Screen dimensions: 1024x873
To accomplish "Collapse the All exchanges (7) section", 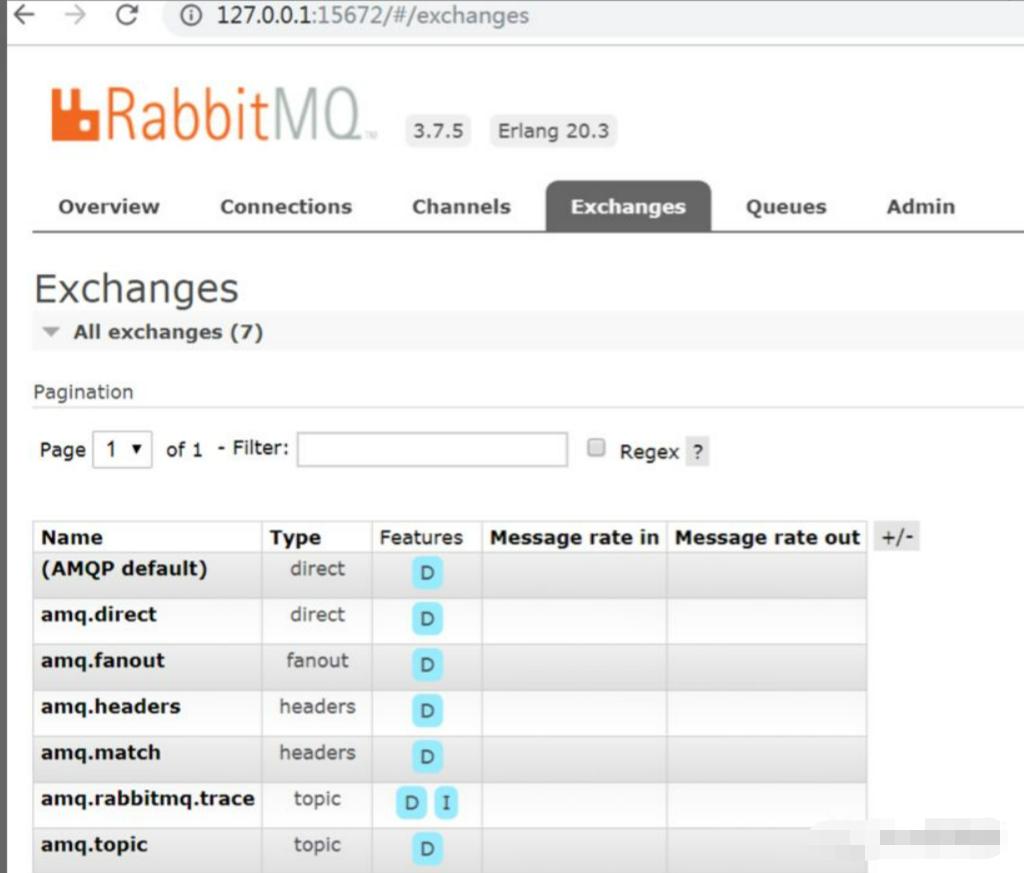I will point(50,331).
